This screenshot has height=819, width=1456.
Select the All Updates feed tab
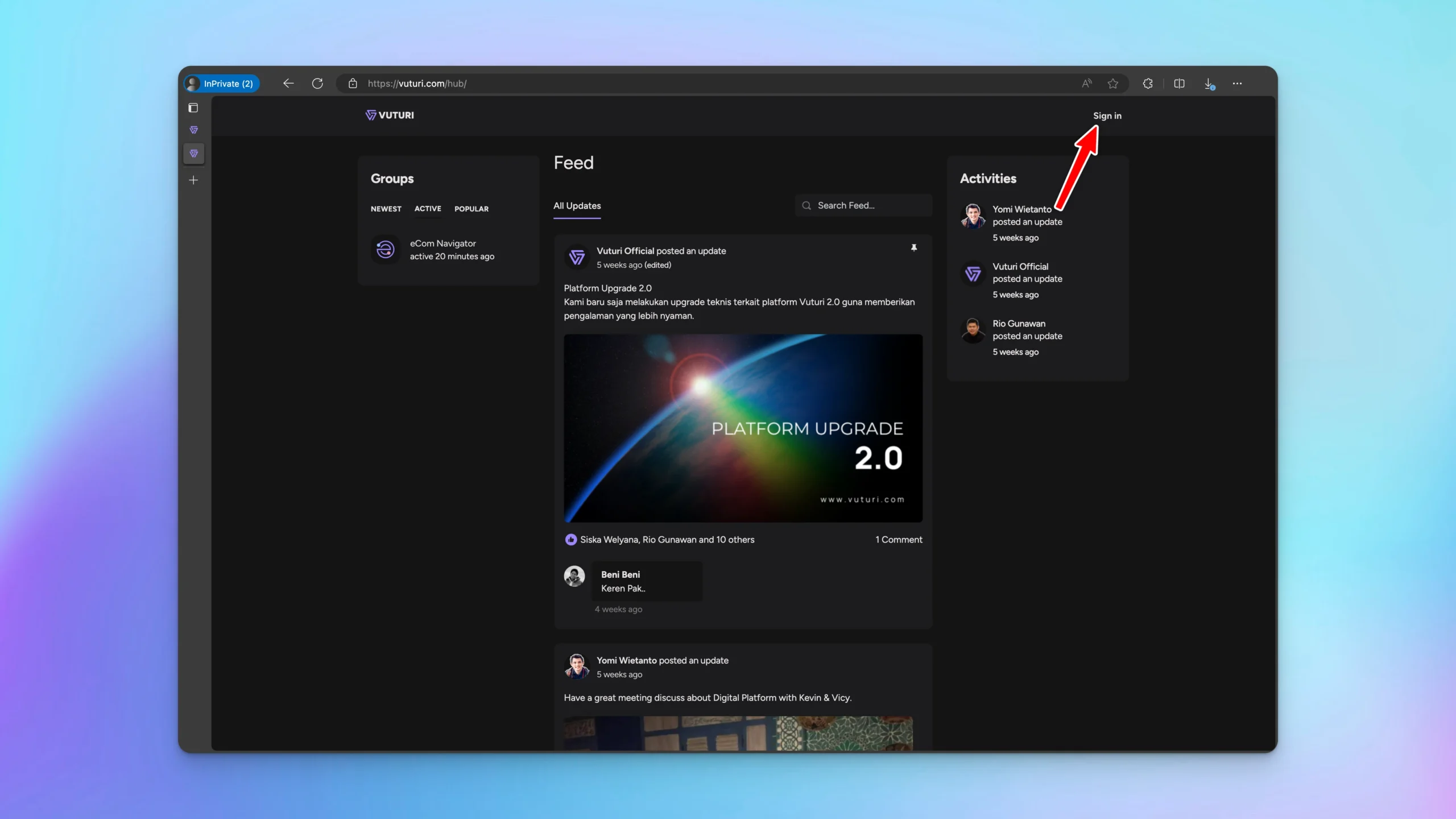tap(577, 206)
